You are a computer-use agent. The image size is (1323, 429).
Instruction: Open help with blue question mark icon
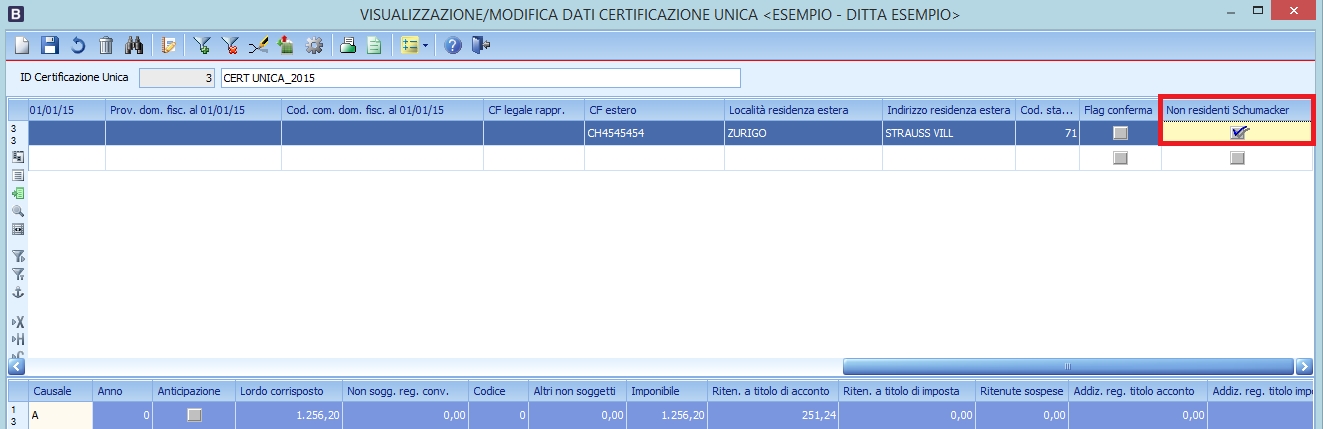452,45
